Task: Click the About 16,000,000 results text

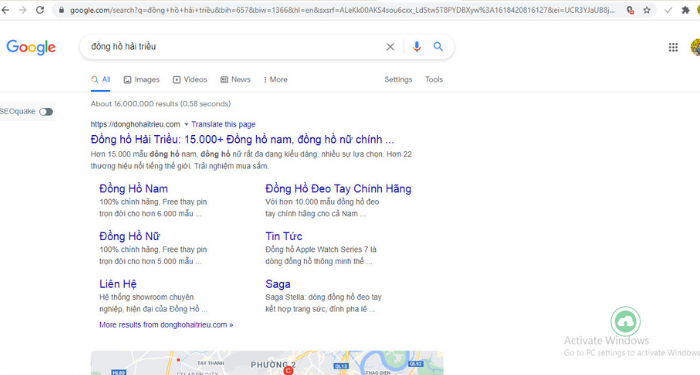Action: pyautogui.click(x=161, y=104)
